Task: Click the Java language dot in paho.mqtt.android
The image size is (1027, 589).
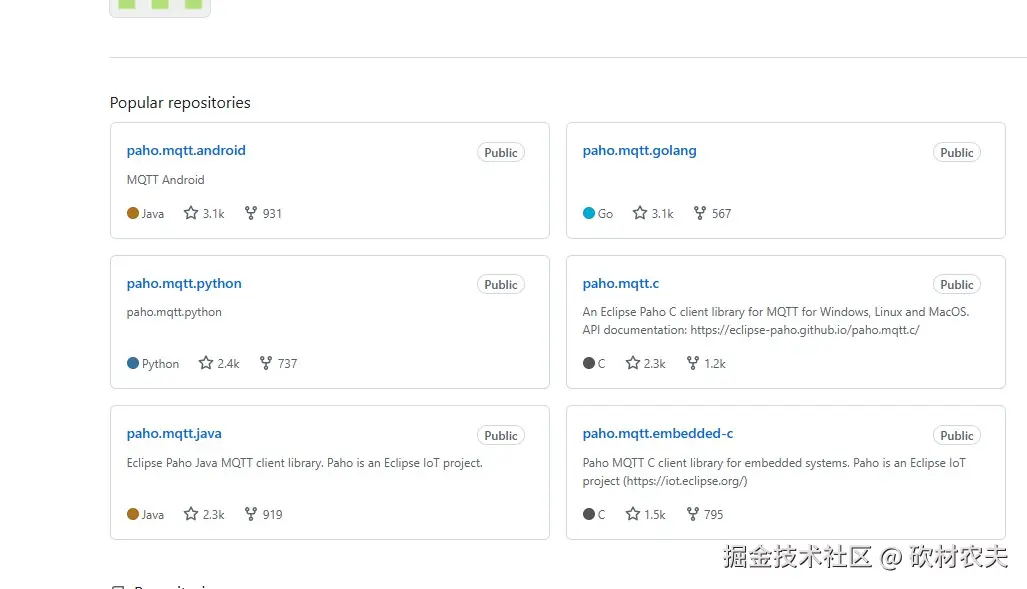Action: point(133,213)
